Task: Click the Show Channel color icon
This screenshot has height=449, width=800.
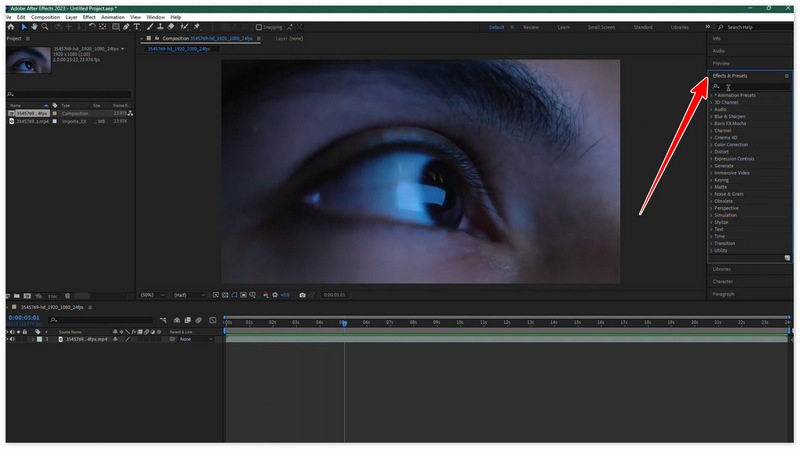Action: [265, 295]
